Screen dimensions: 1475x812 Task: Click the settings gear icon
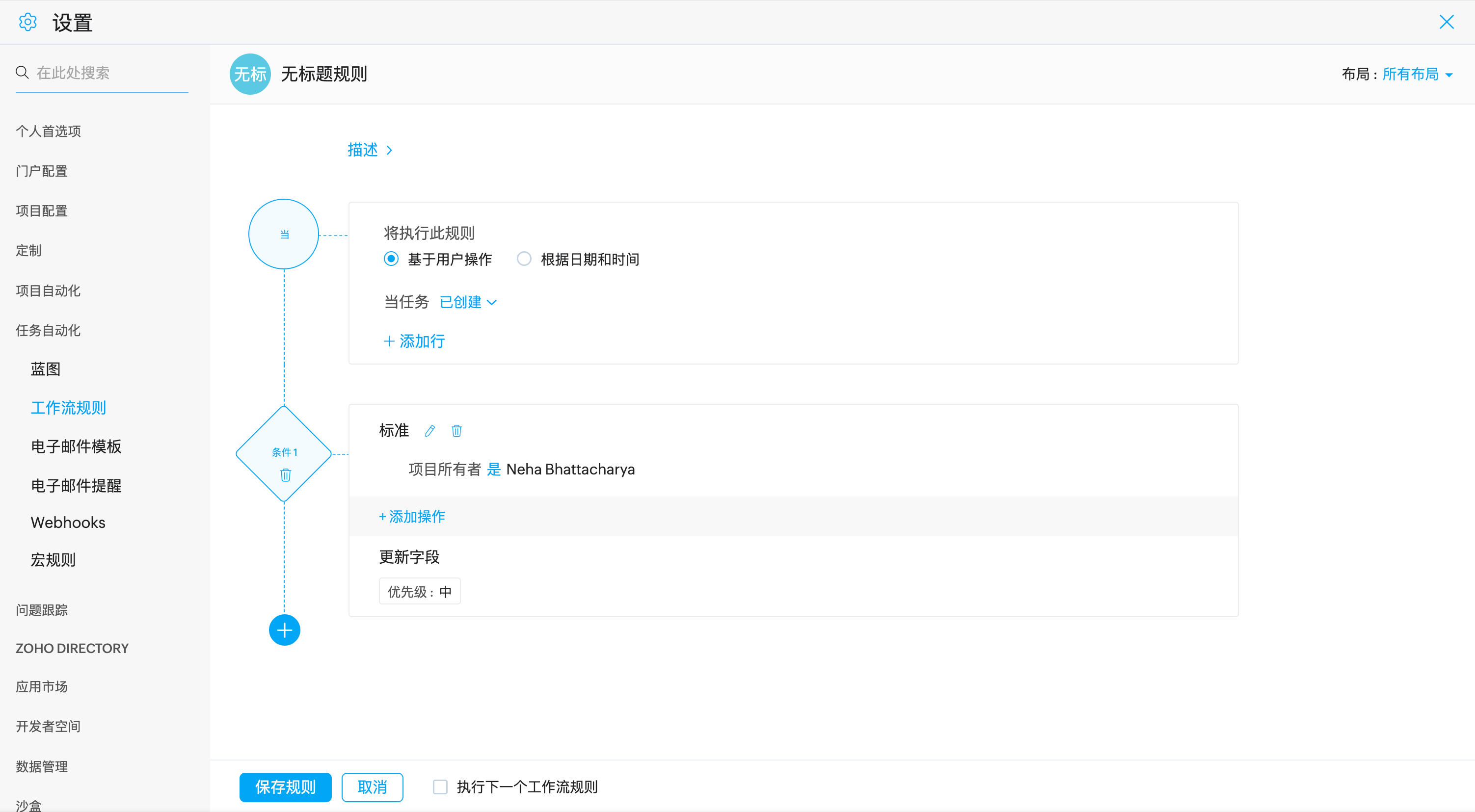point(27,22)
